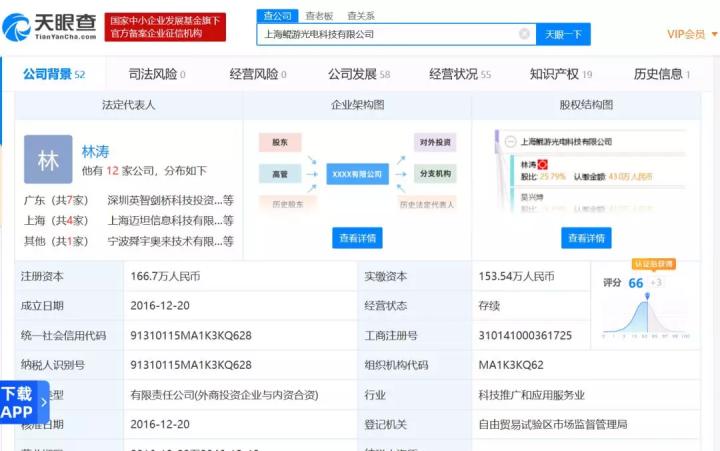Click the score marker on distribution chart
This screenshot has width=720, height=451.
tap(647, 297)
